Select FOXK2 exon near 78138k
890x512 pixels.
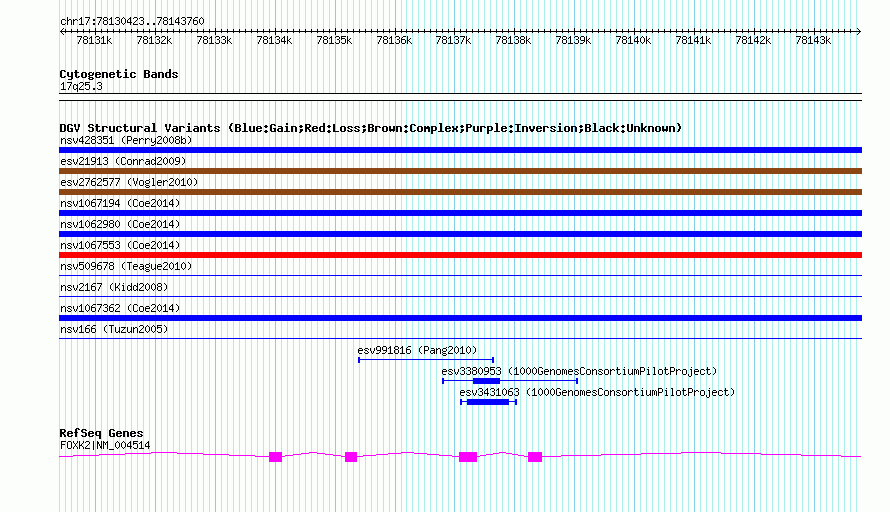pos(535,457)
